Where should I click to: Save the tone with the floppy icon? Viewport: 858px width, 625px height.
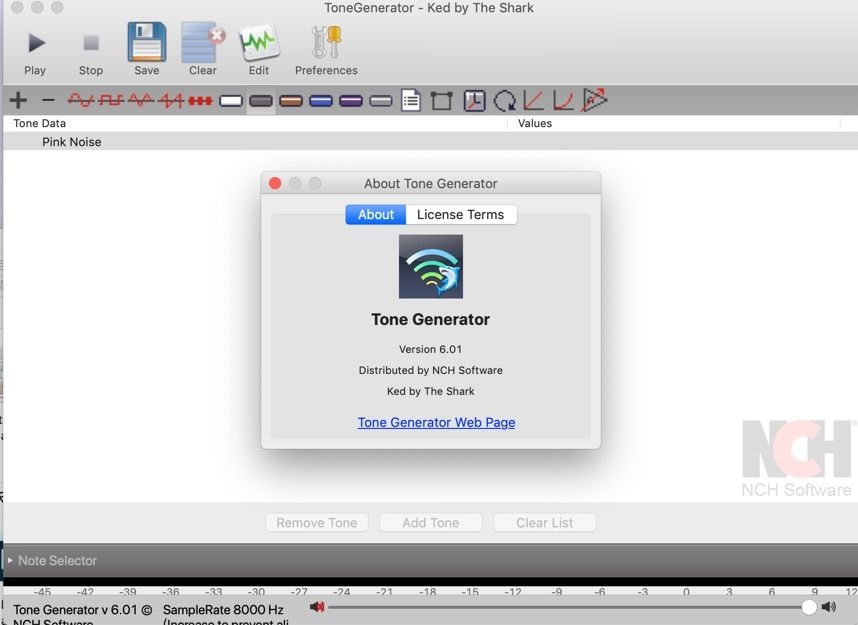pyautogui.click(x=147, y=49)
